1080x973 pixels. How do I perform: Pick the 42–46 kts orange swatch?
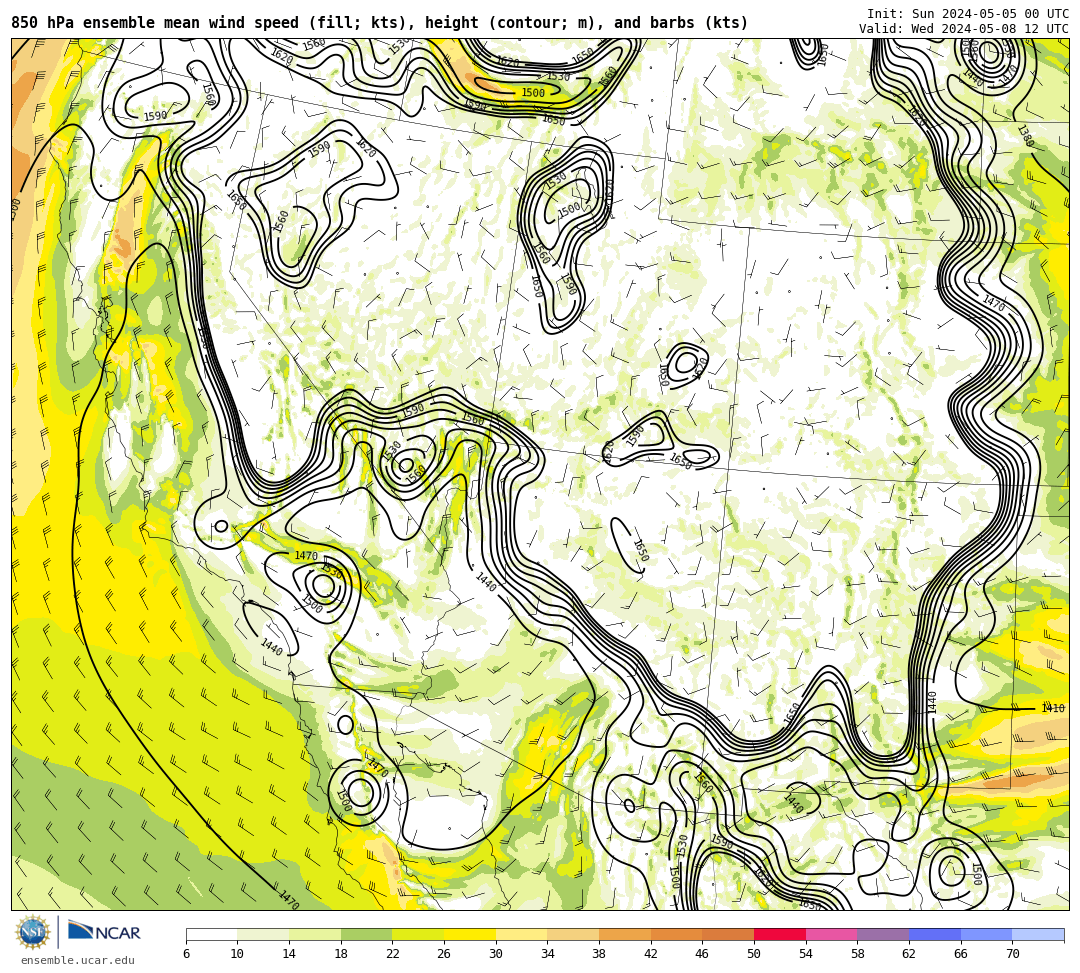[x=676, y=934]
